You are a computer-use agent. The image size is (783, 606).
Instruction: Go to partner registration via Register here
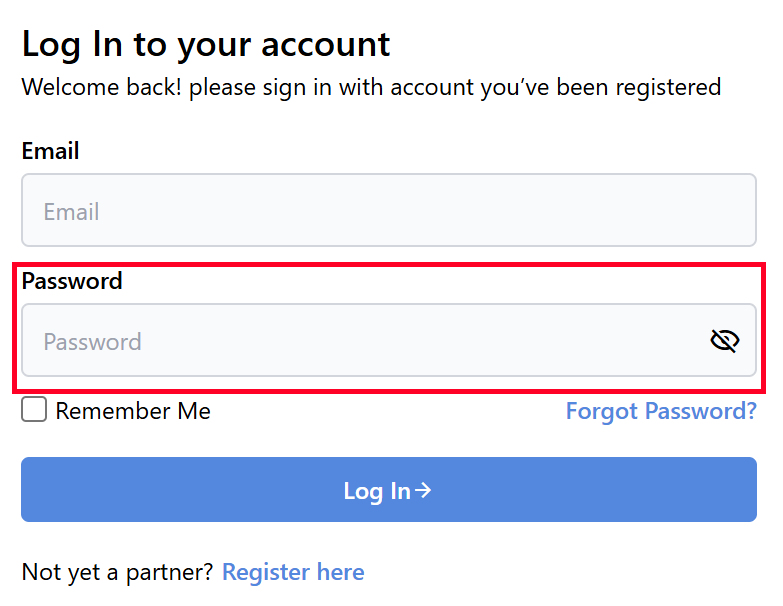(x=293, y=572)
